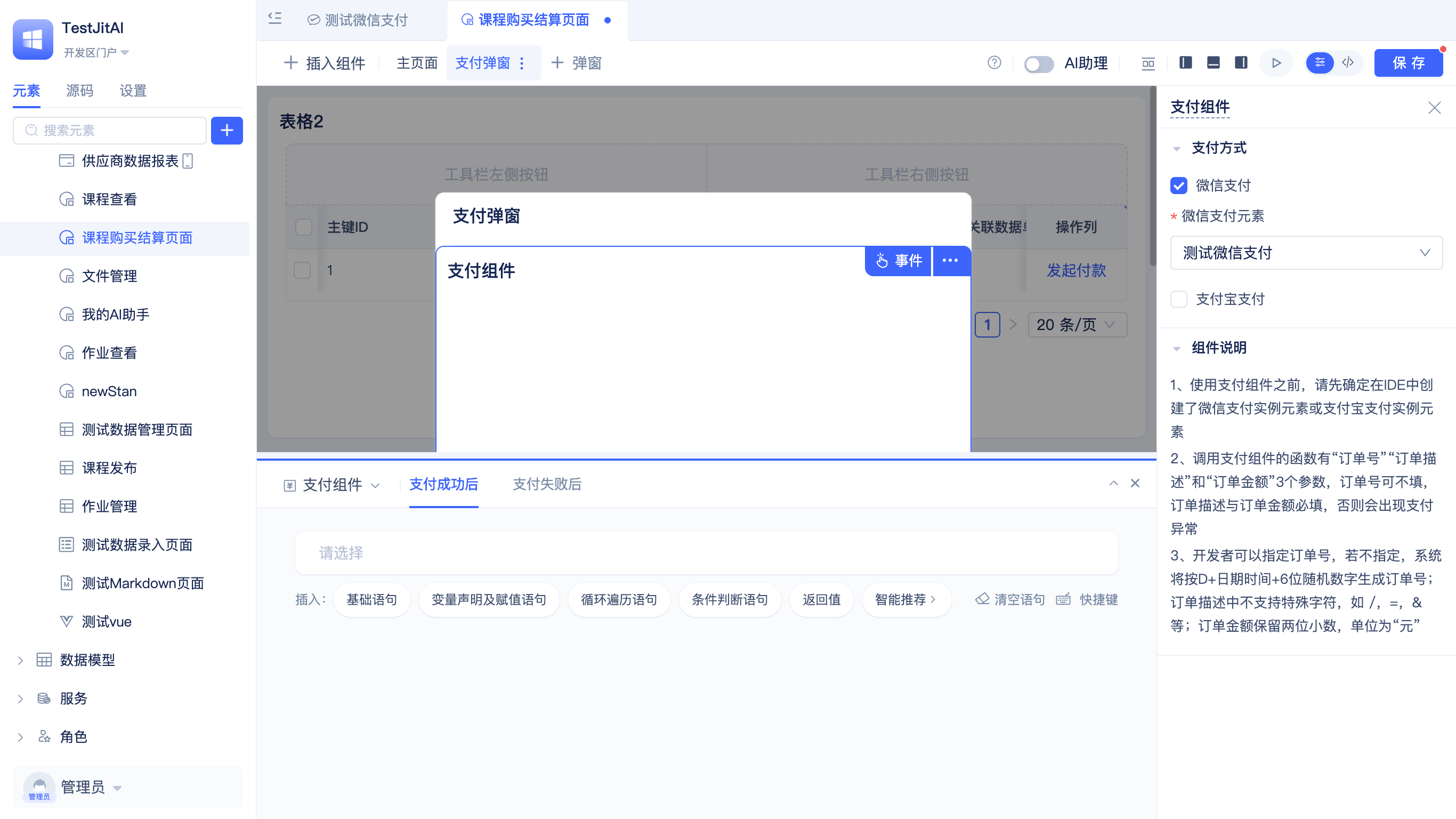Screen dimensions: 1456x819
Task: Switch to the 设置 tab
Action: pos(133,91)
